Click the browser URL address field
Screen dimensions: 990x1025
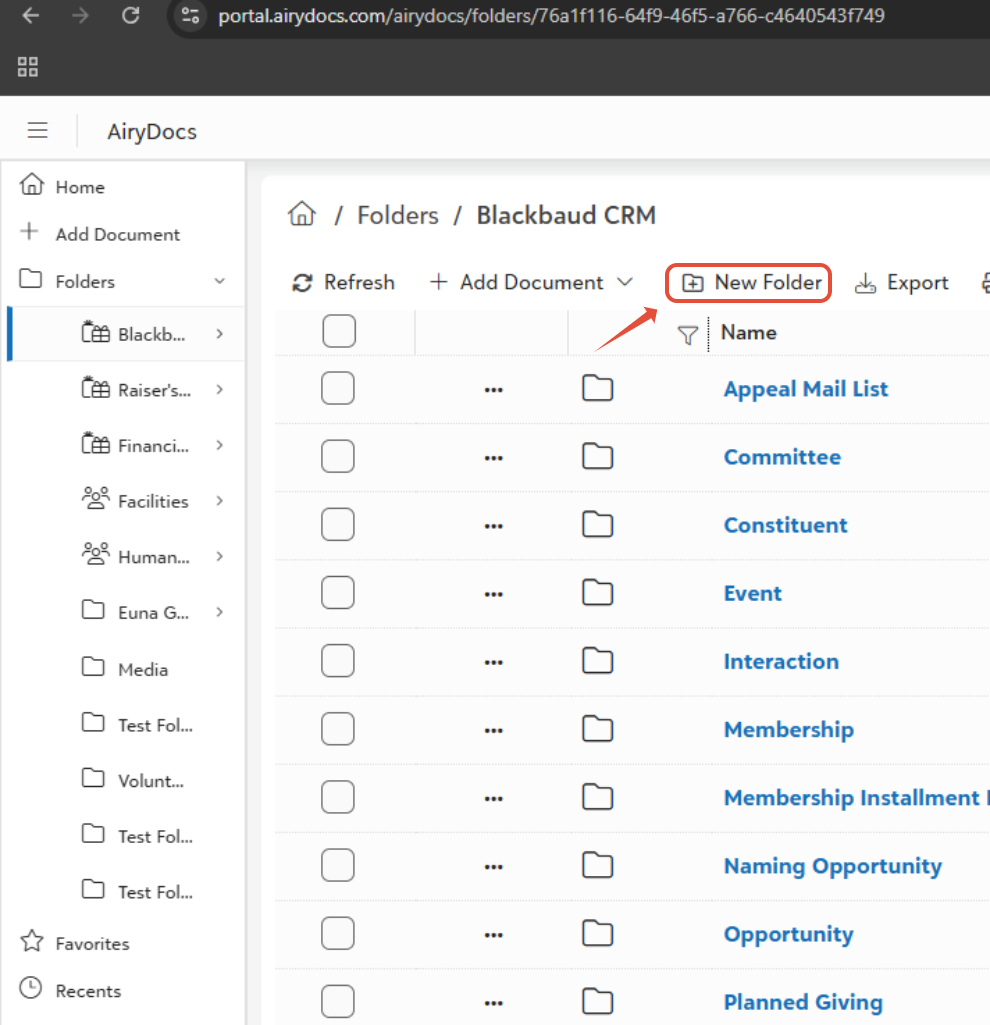(551, 15)
